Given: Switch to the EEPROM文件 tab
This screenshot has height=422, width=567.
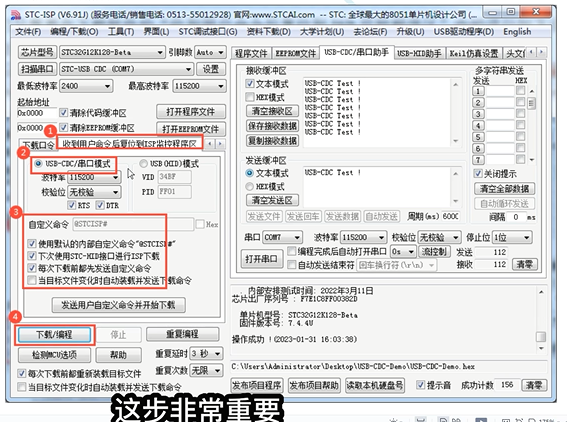Looking at the screenshot, I should tap(295, 54).
